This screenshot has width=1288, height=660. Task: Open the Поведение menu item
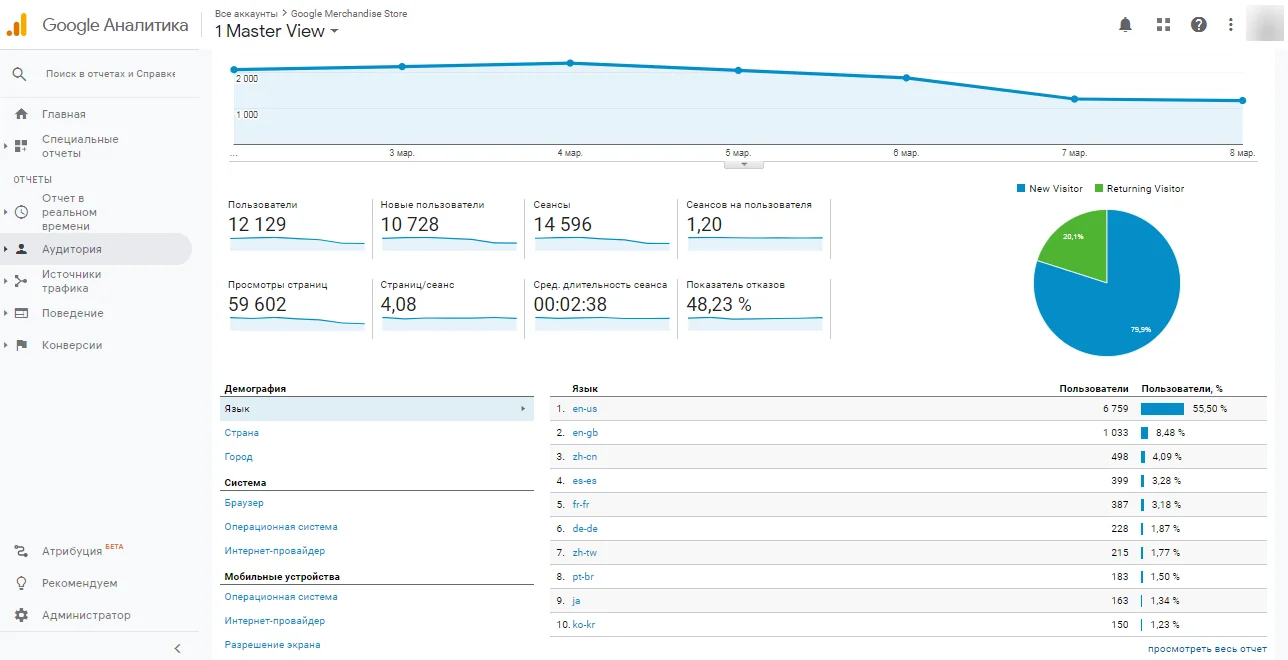(73, 313)
